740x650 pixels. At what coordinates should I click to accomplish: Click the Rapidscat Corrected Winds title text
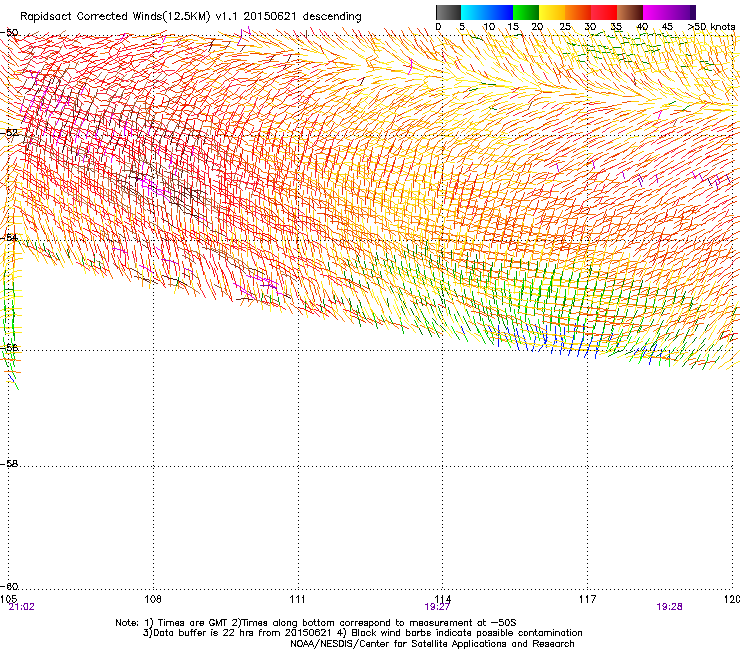click(191, 17)
